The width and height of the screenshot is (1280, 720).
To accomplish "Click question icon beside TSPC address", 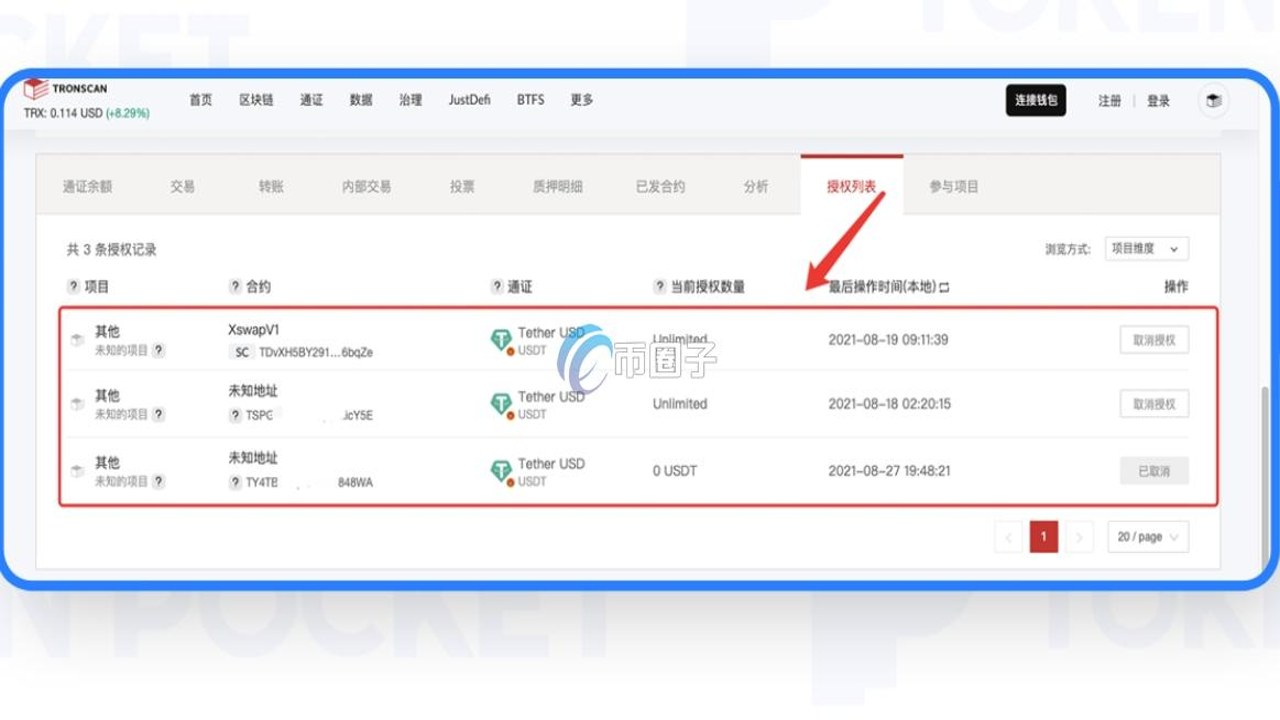I will tap(235, 416).
